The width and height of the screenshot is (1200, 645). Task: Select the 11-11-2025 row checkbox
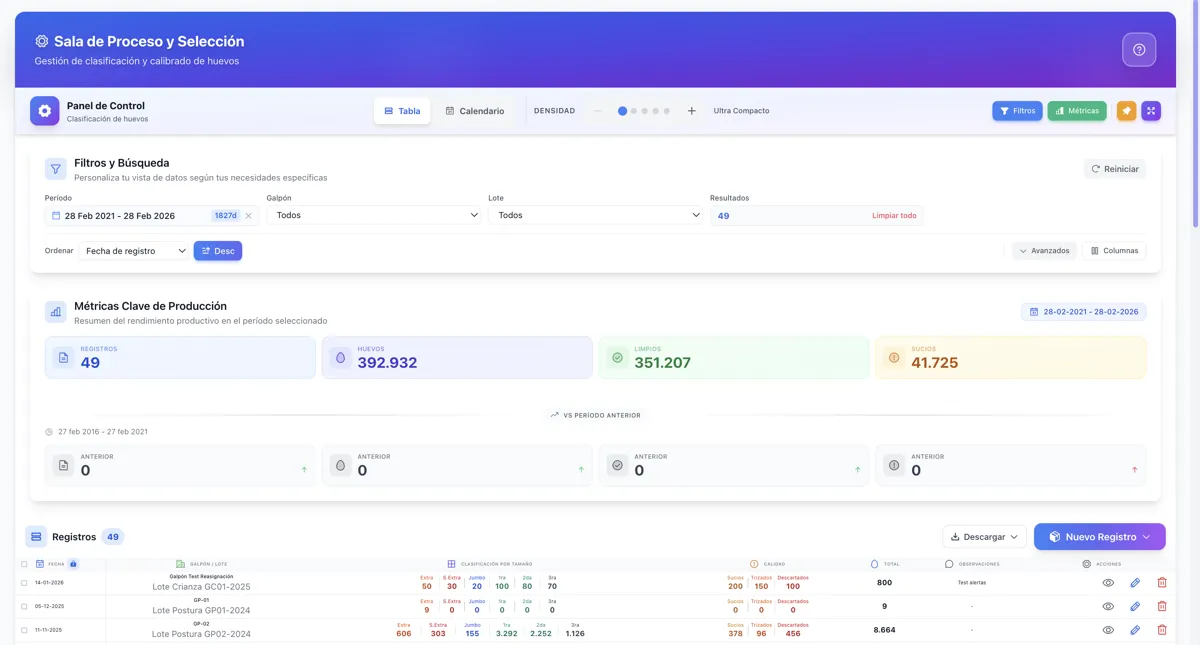point(25,630)
